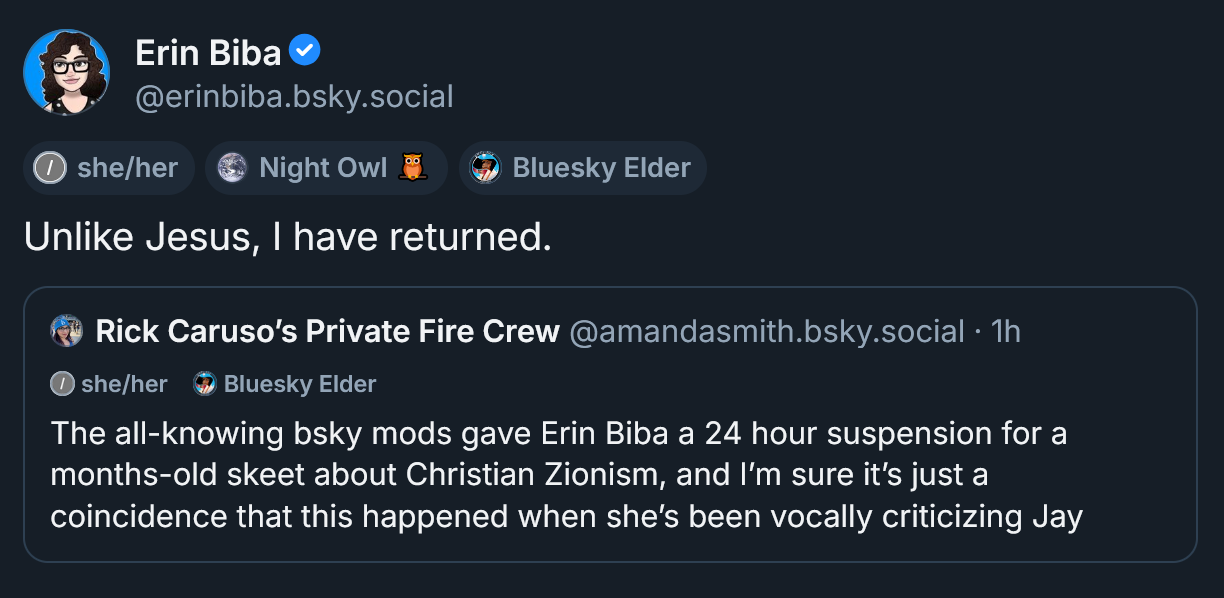Screen dimensions: 1224x598
Task: Click the quoted post author's small avatar
Action: pyautogui.click(x=66, y=331)
